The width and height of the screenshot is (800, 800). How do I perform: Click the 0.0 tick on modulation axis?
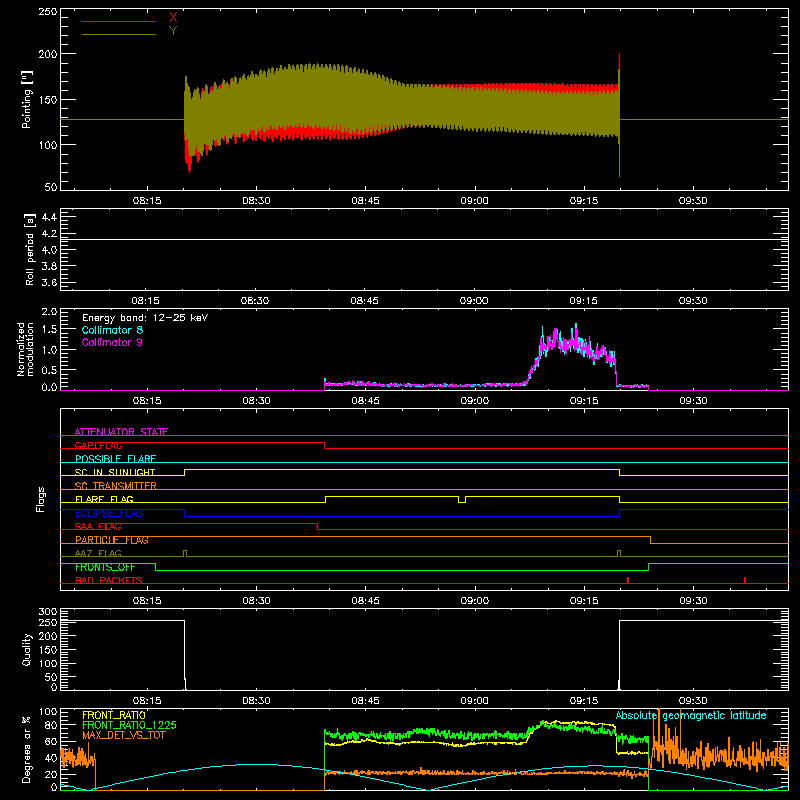point(49,387)
